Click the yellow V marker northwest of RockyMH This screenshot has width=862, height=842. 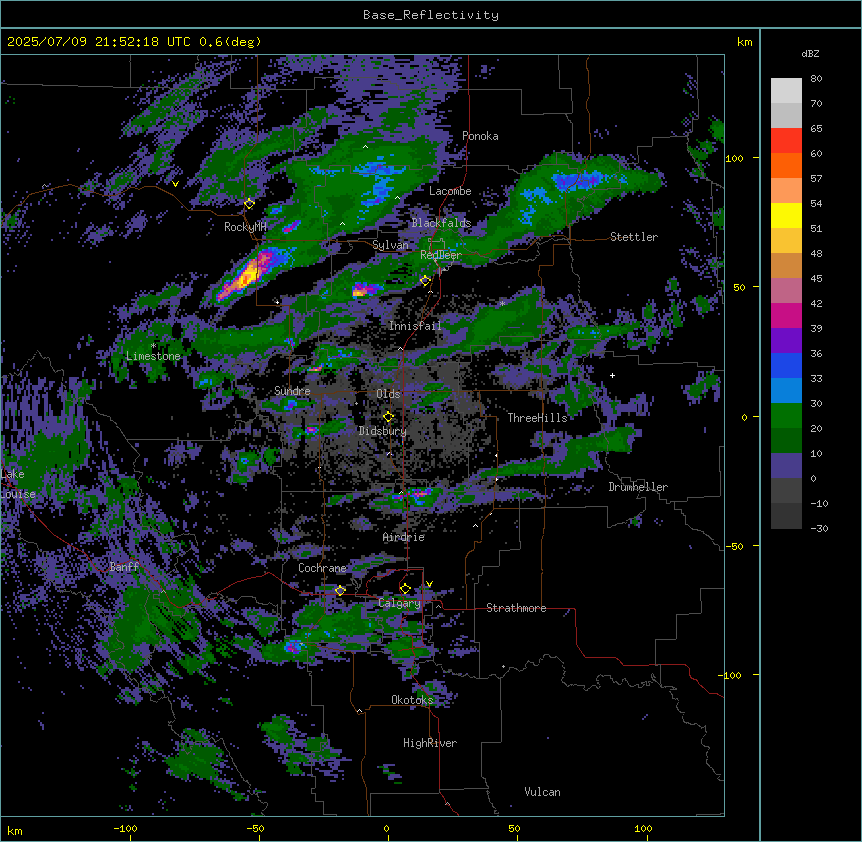[175, 184]
